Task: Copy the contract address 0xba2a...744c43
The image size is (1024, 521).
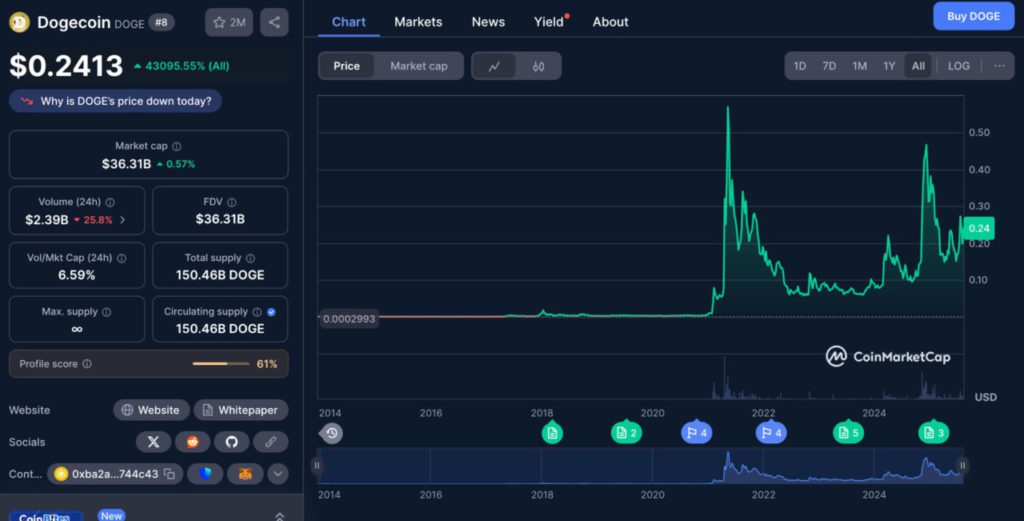Action: (x=170, y=474)
